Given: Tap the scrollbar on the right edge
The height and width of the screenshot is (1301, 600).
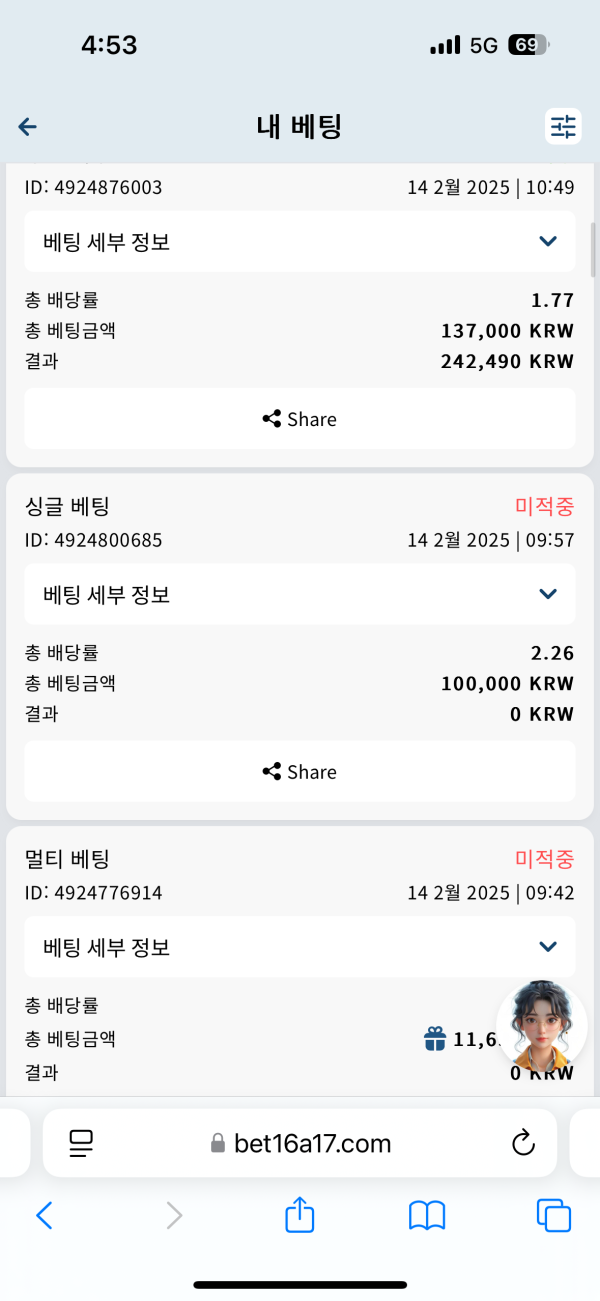Looking at the screenshot, I should [593, 240].
